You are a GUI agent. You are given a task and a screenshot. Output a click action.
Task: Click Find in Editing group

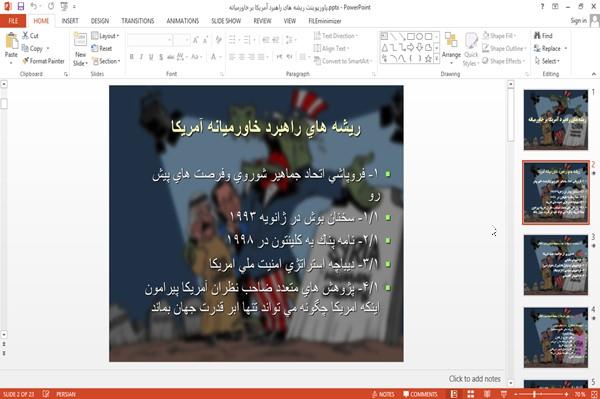click(x=543, y=36)
